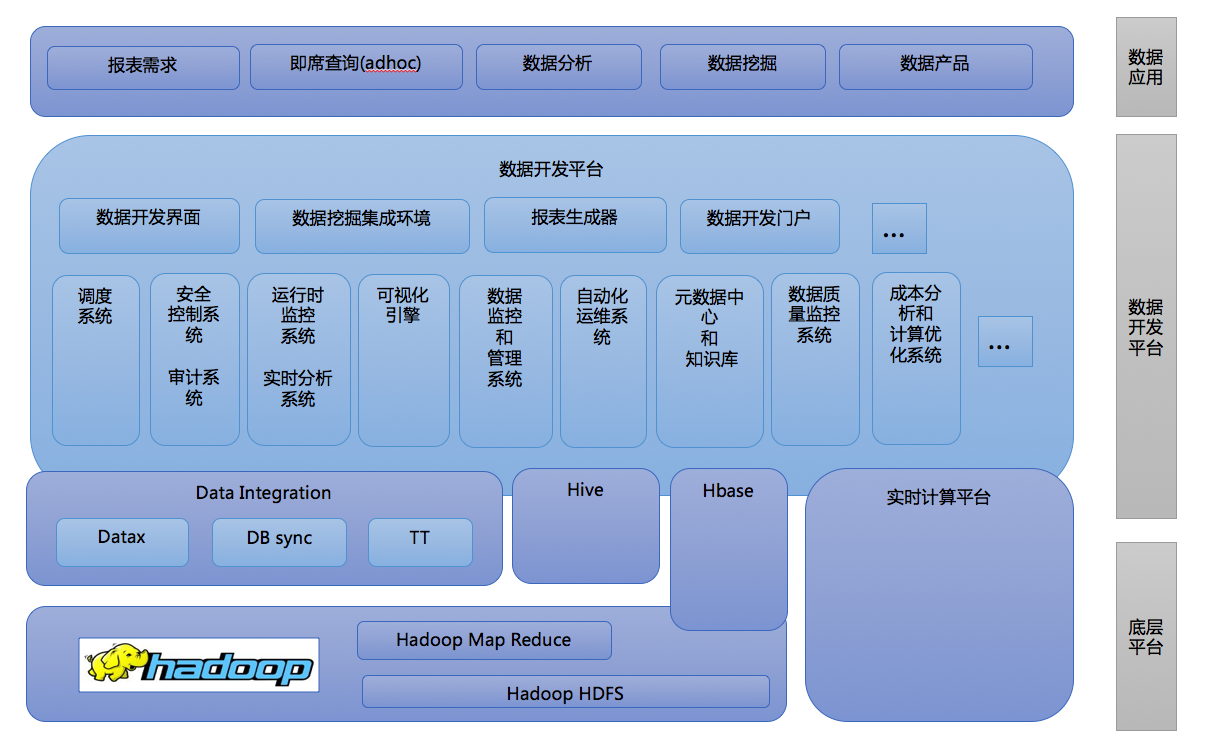Select the Datax box
The image size is (1214, 740).
click(x=122, y=542)
